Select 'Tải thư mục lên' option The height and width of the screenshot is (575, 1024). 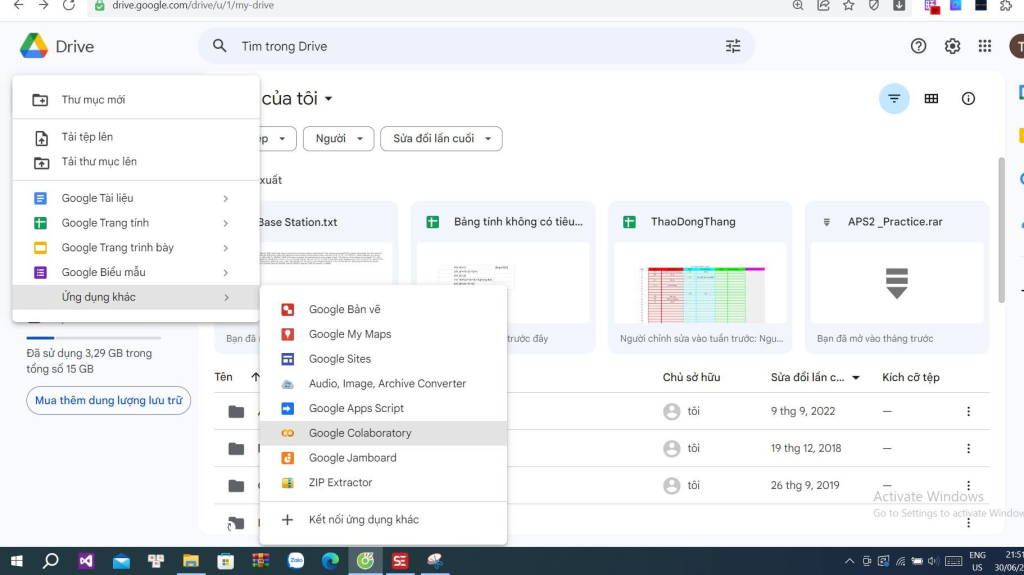point(136,162)
